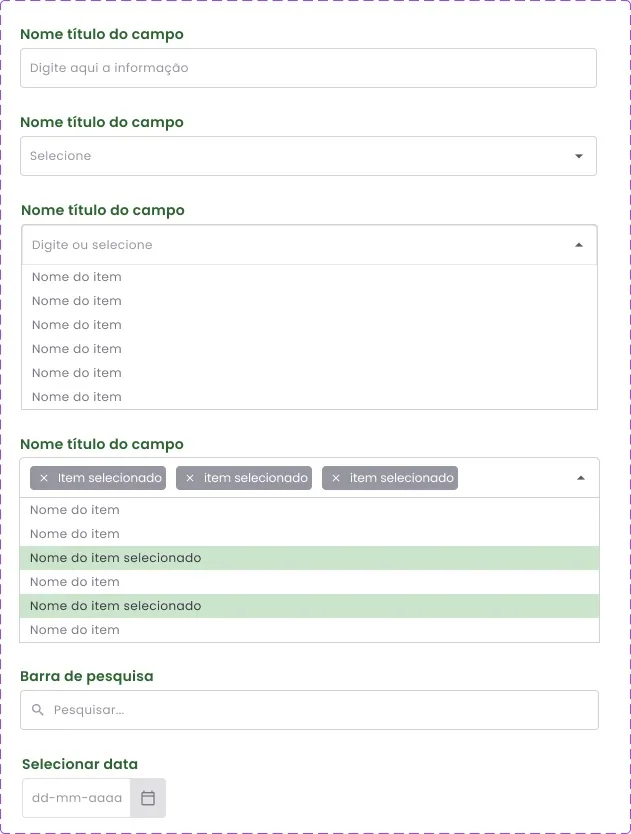631x834 pixels.
Task: Remove the capitalized 'Item selecionado' chip
Action: (x=44, y=478)
